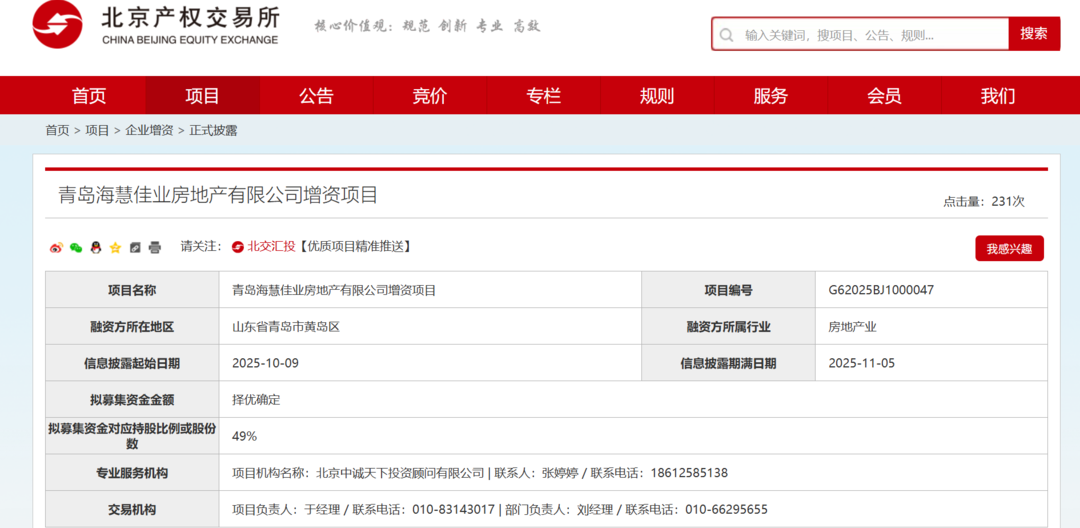Share via the WeChat icon

76,247
